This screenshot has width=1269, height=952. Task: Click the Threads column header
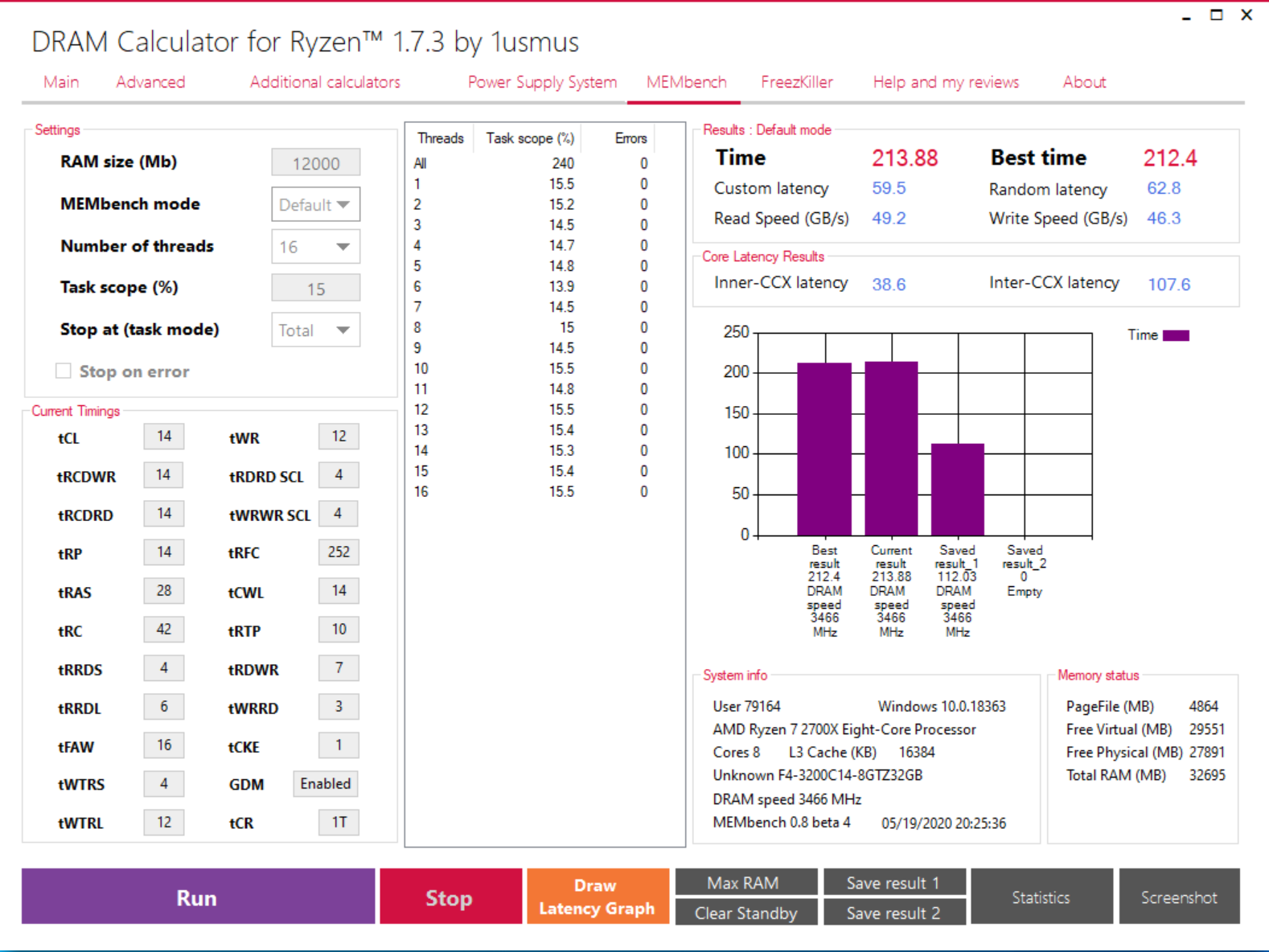[x=440, y=138]
